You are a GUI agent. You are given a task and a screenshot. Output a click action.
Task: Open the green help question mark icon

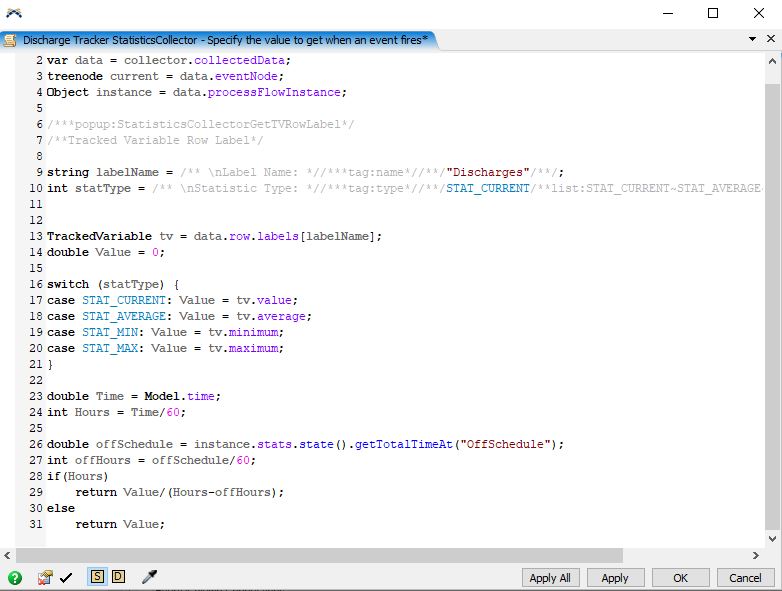tap(15, 578)
